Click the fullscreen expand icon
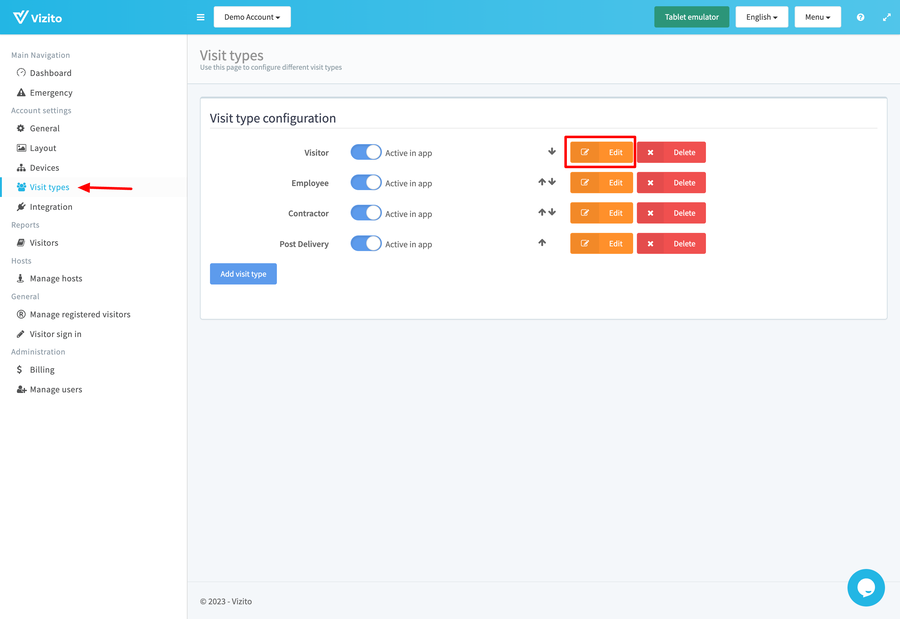Image resolution: width=900 pixels, height=619 pixels. [x=886, y=17]
